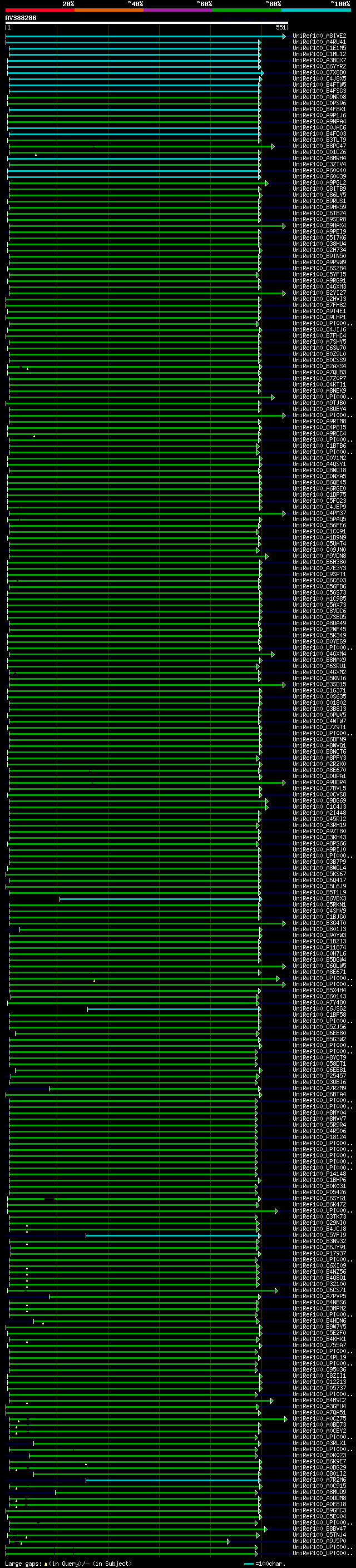Click the cyan ~100% identity legend bar
This screenshot has height=1568, width=356.
pyautogui.click(x=317, y=10)
